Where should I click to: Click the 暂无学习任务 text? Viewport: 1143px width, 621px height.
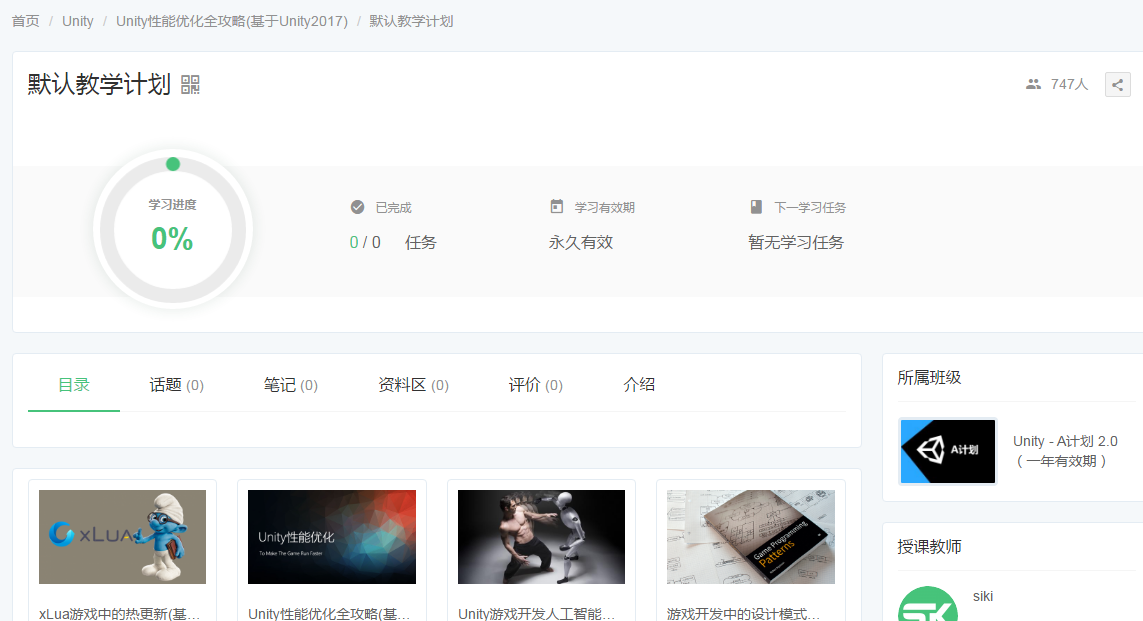point(796,242)
